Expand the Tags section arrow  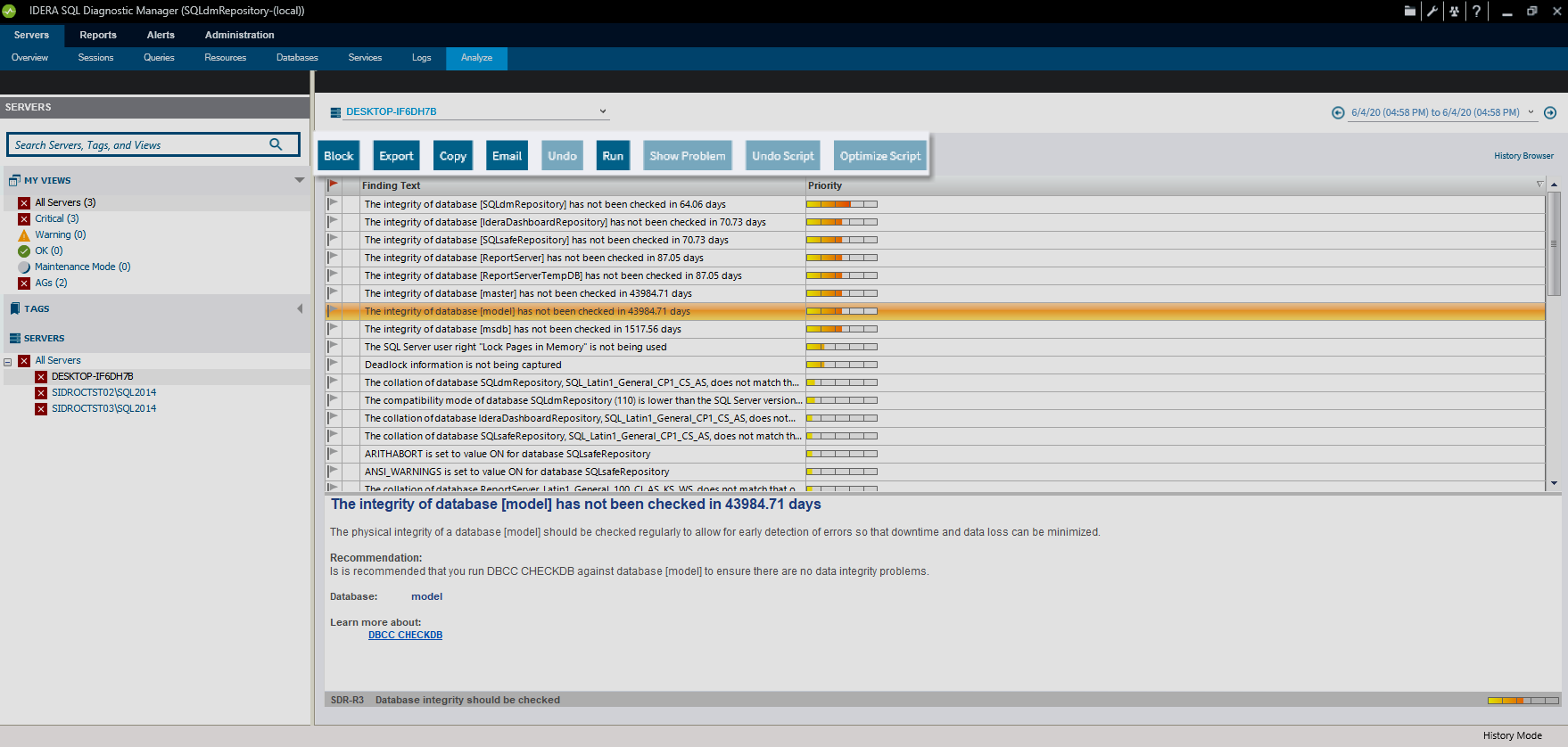tap(300, 308)
